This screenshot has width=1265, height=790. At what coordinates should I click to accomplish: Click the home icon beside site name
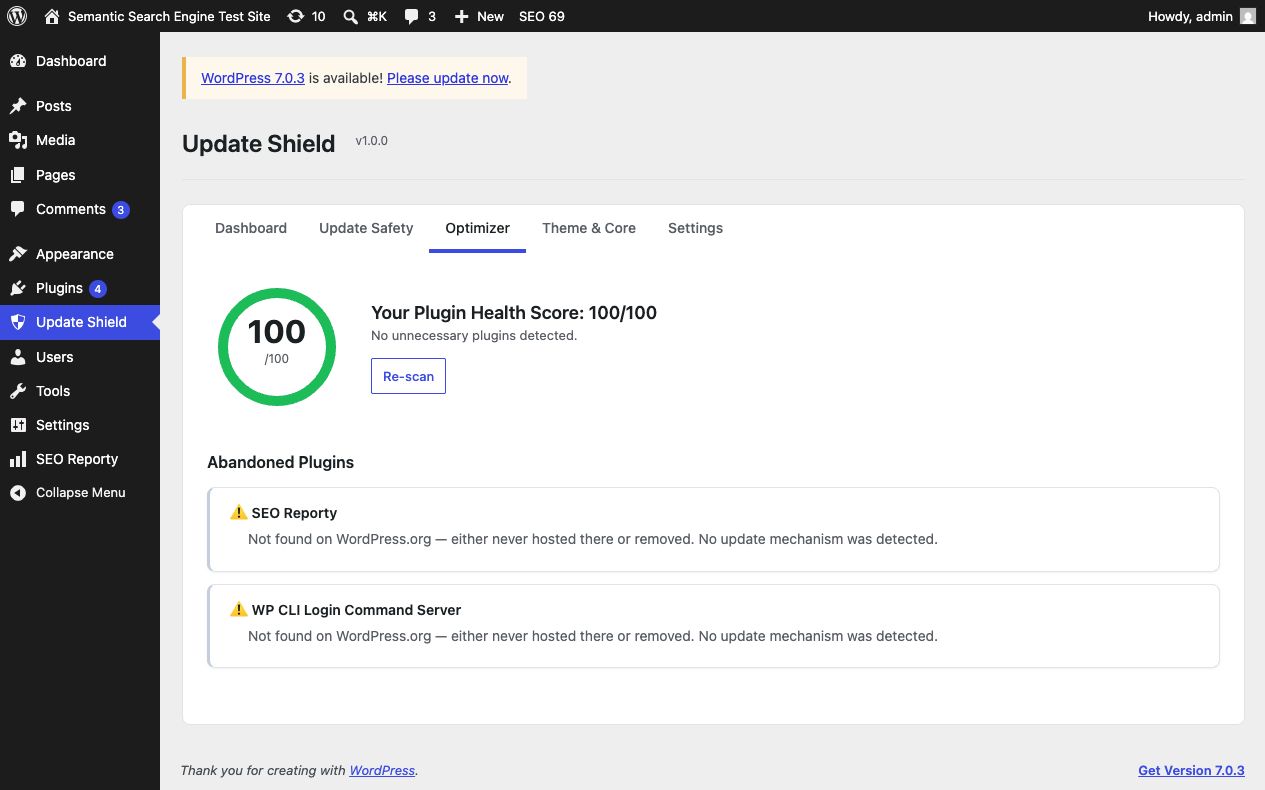coord(53,16)
